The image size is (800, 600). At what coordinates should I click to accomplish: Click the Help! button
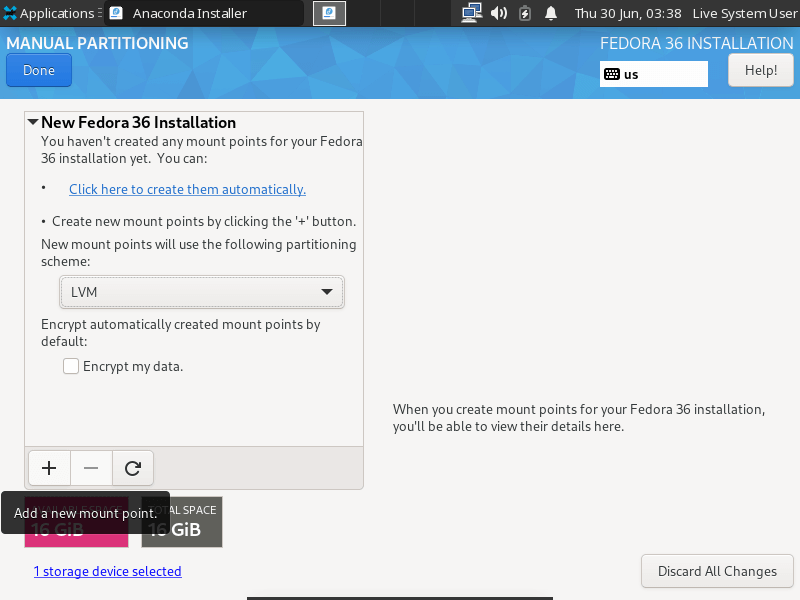point(761,70)
